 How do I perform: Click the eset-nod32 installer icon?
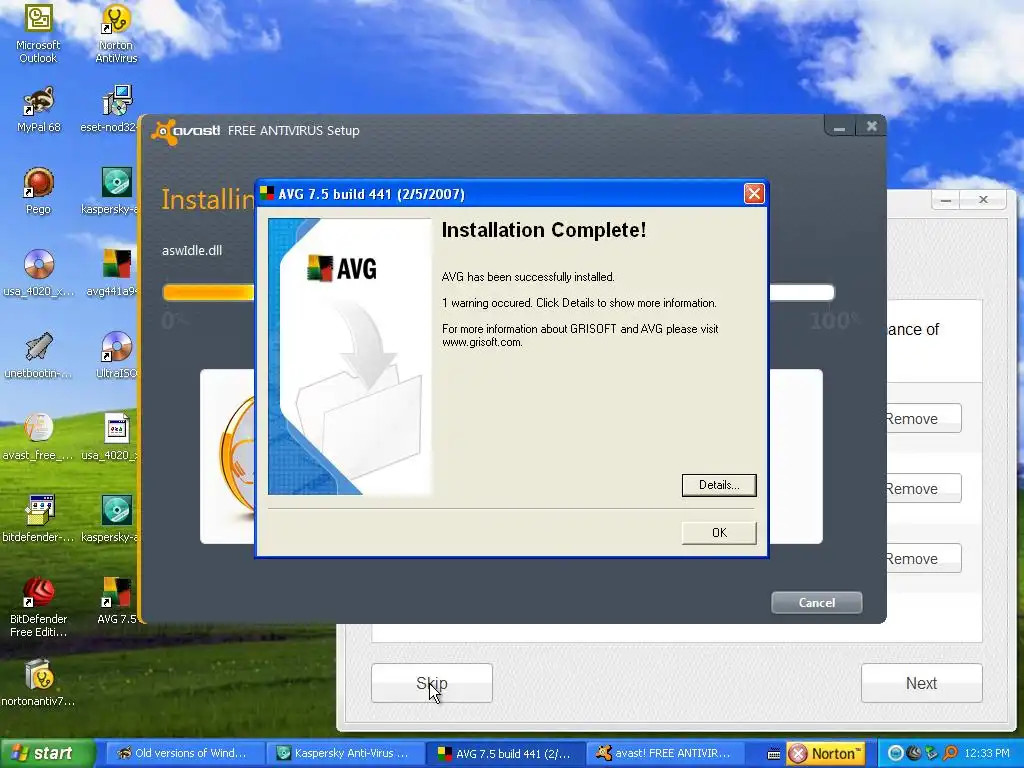[116, 101]
